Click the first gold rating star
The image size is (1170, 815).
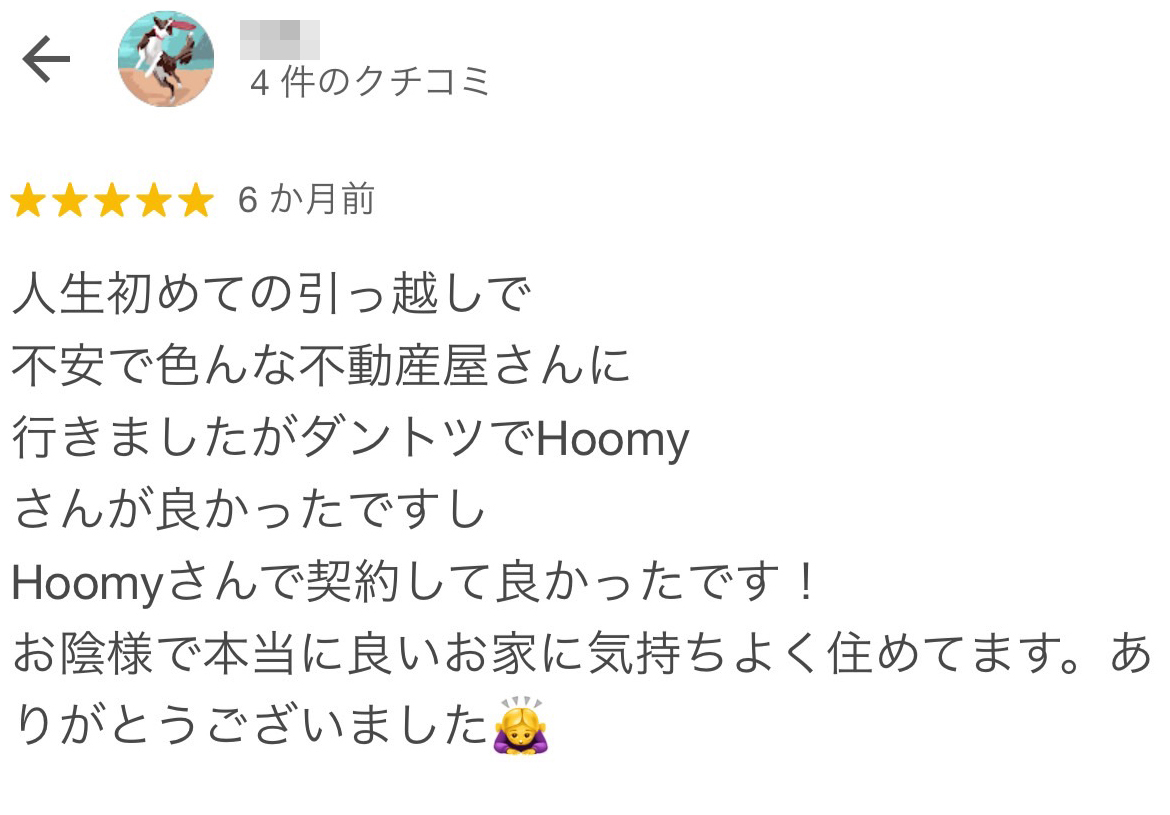[x=28, y=200]
